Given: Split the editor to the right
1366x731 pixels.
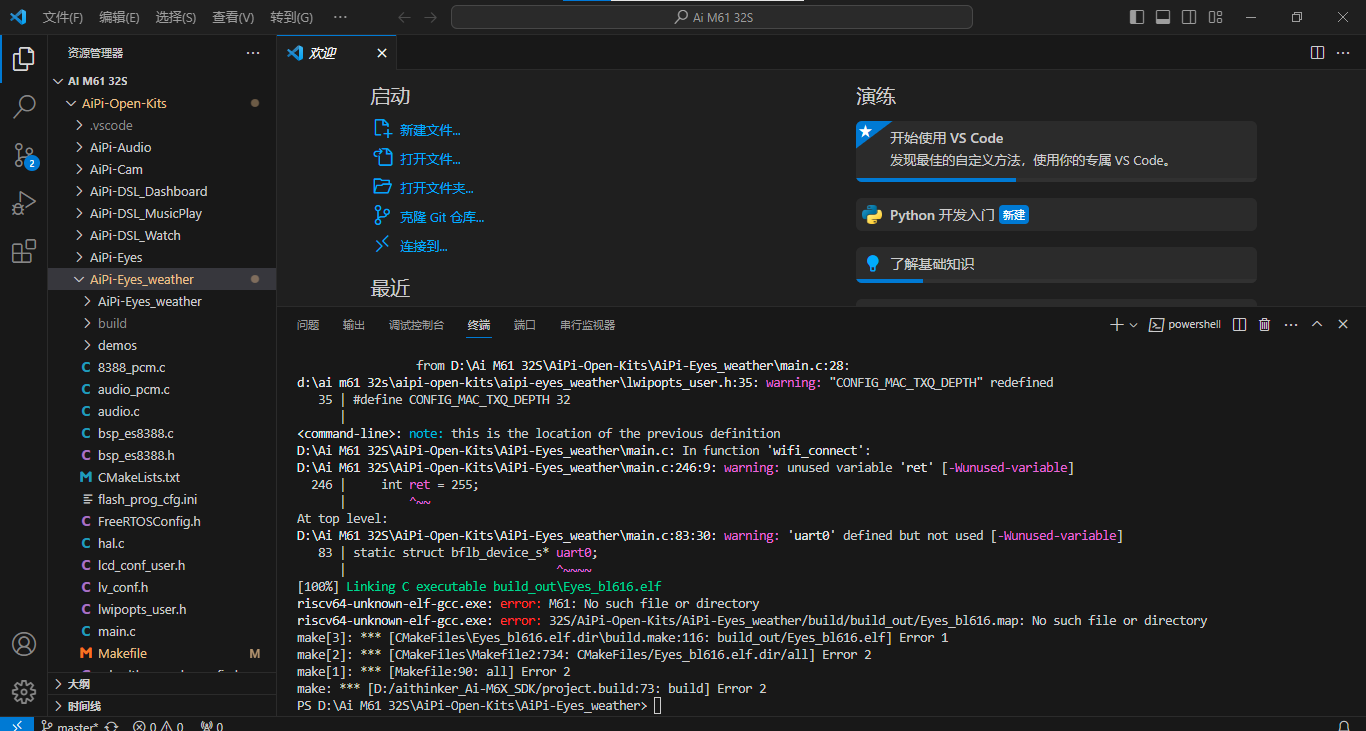Looking at the screenshot, I should coord(1317,53).
